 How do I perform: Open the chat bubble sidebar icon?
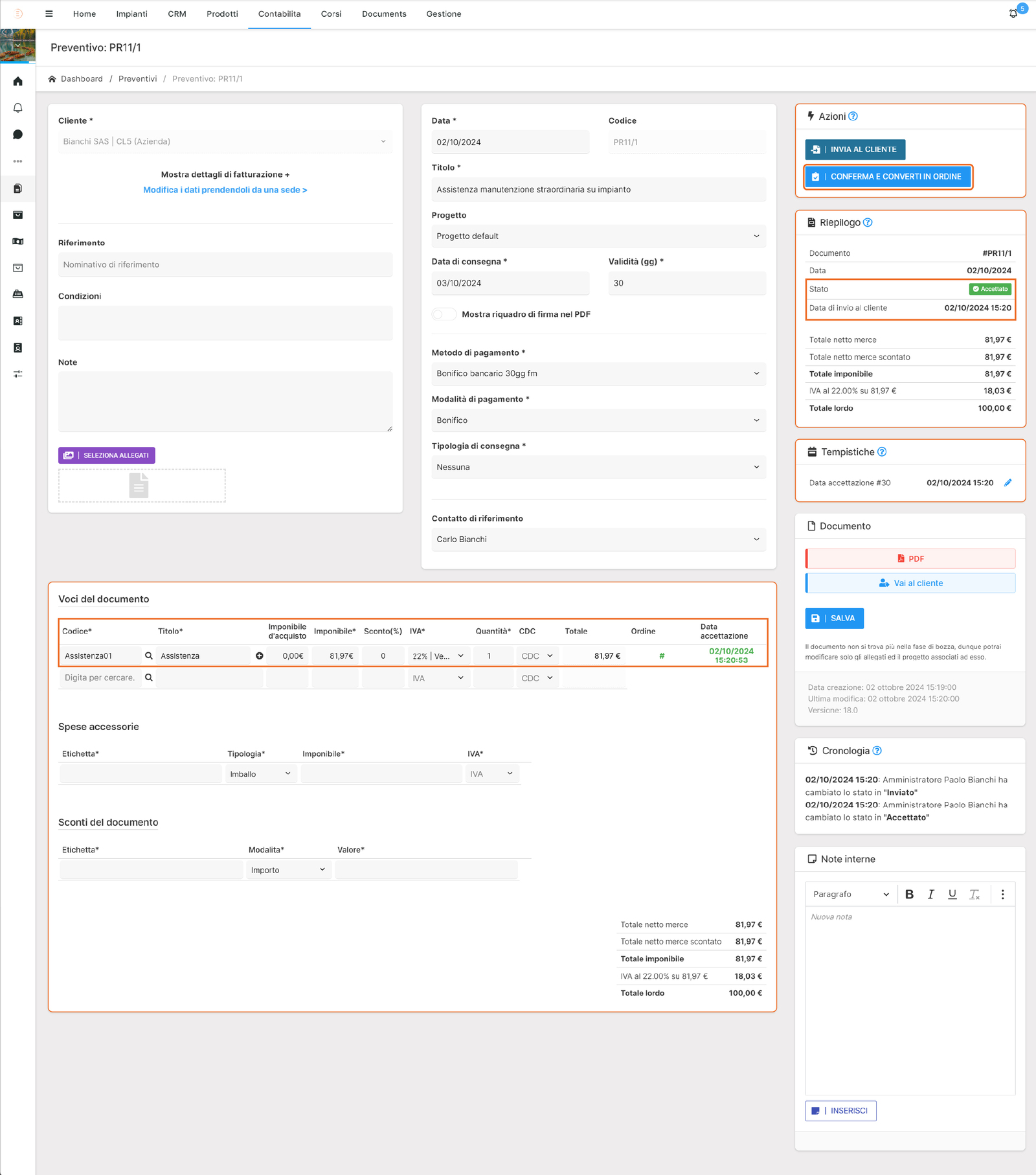[x=18, y=135]
